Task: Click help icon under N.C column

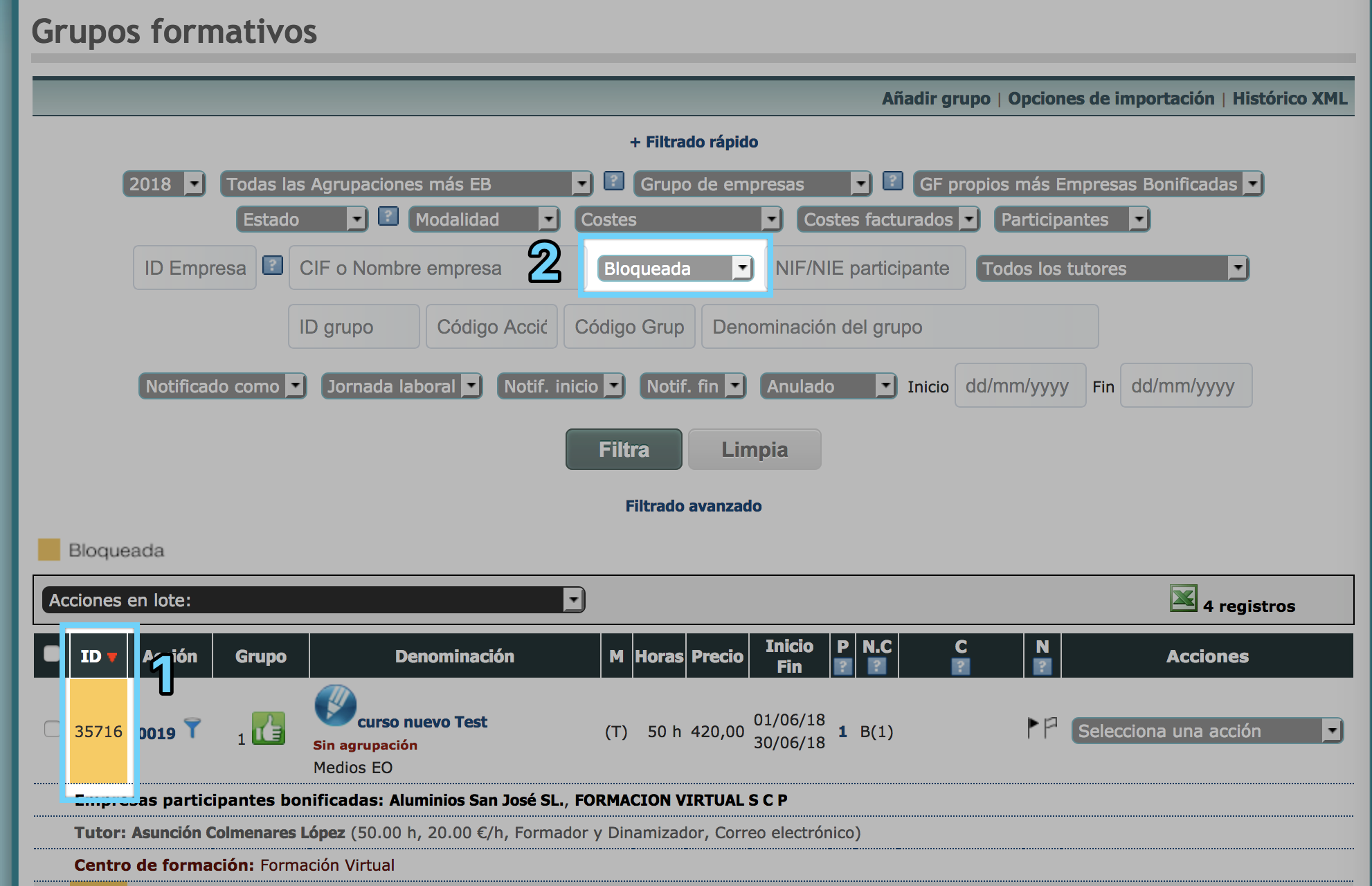Action: [876, 667]
